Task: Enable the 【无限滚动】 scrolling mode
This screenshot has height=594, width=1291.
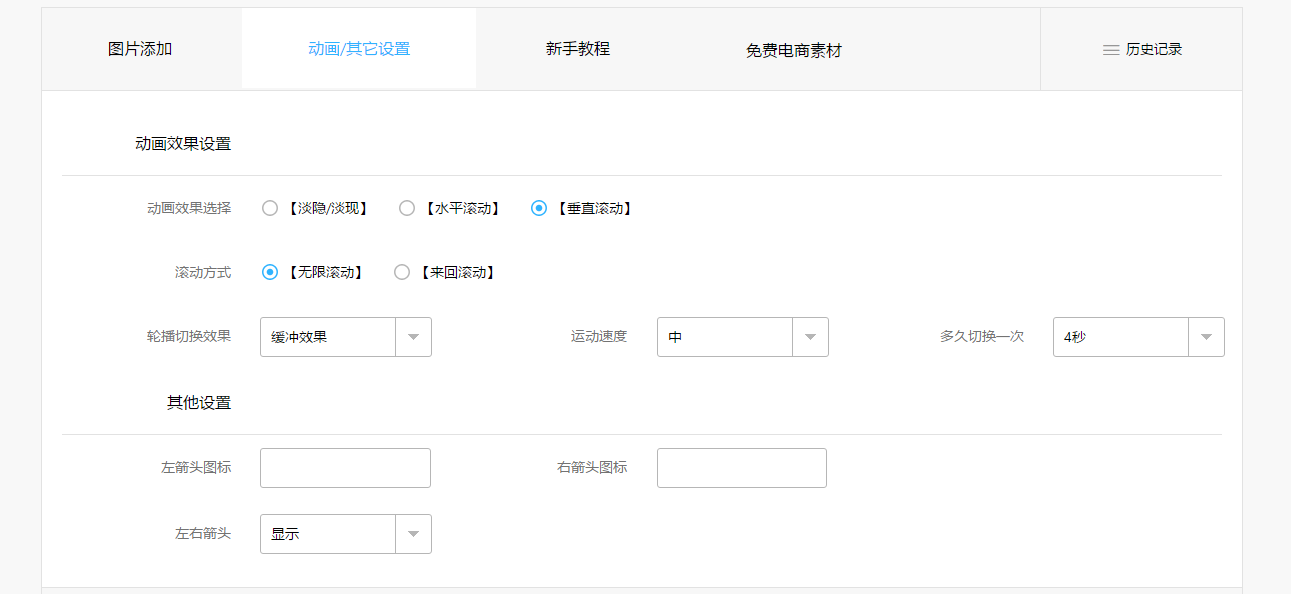Action: click(269, 271)
